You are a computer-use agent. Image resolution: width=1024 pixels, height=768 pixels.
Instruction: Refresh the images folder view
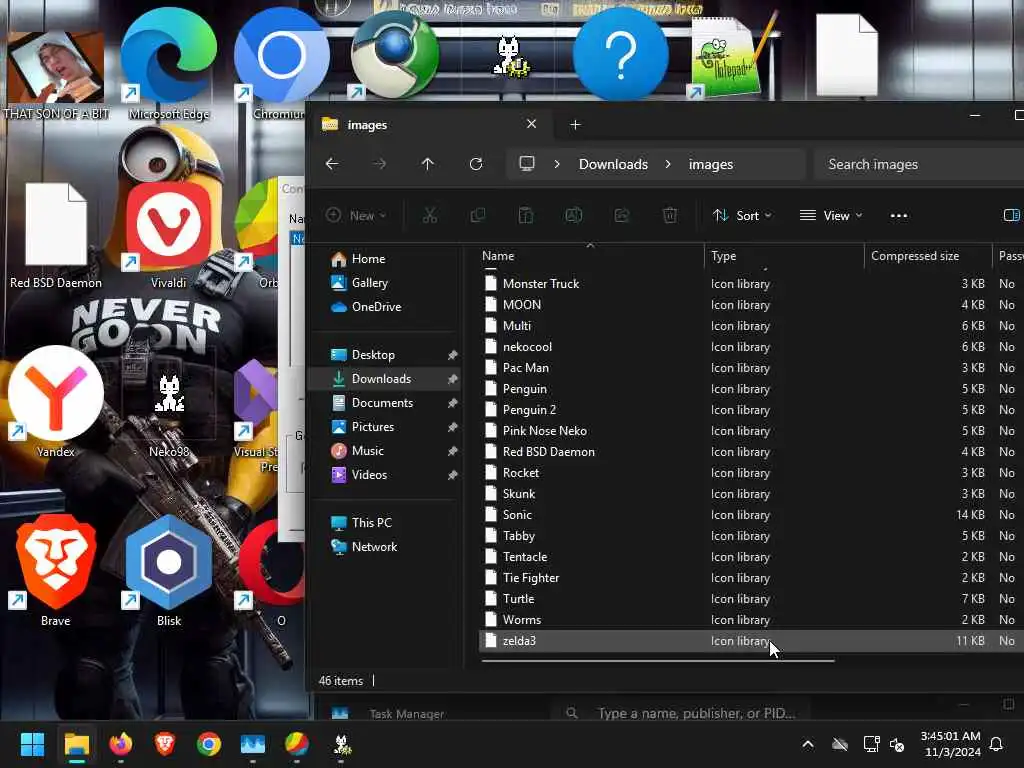pos(476,164)
